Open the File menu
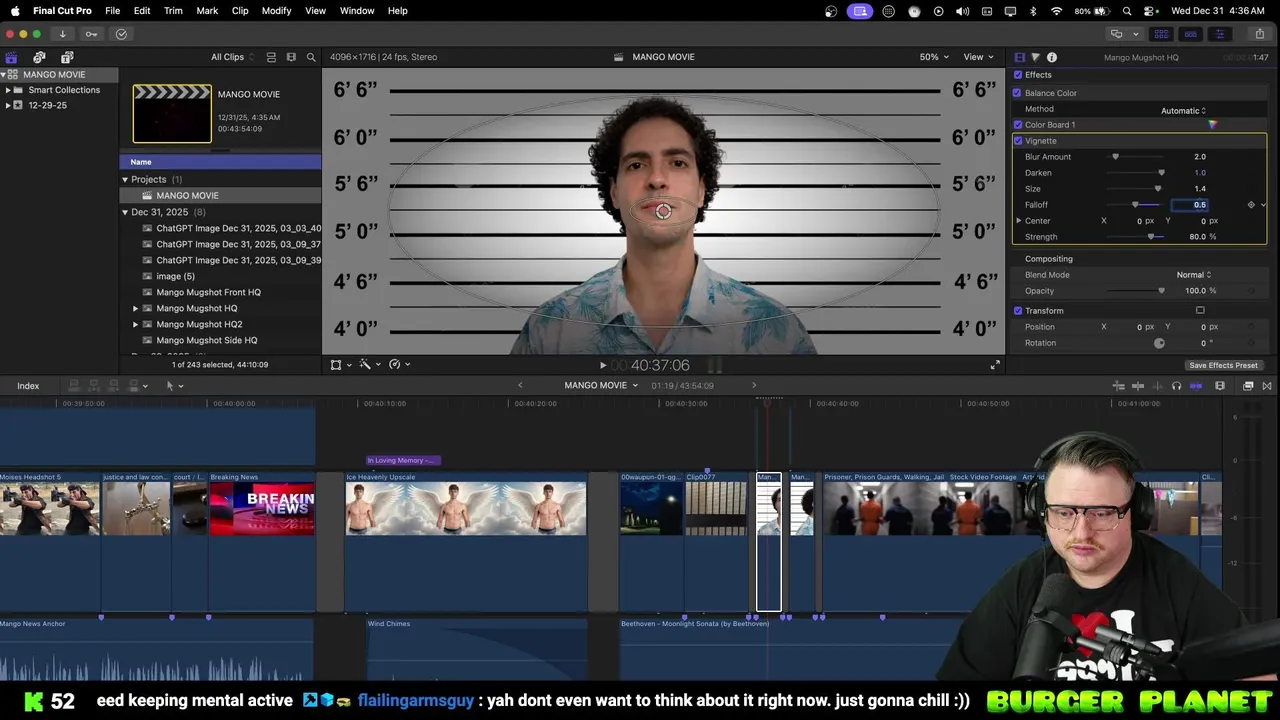Screen dimensions: 1280x720 click(113, 10)
